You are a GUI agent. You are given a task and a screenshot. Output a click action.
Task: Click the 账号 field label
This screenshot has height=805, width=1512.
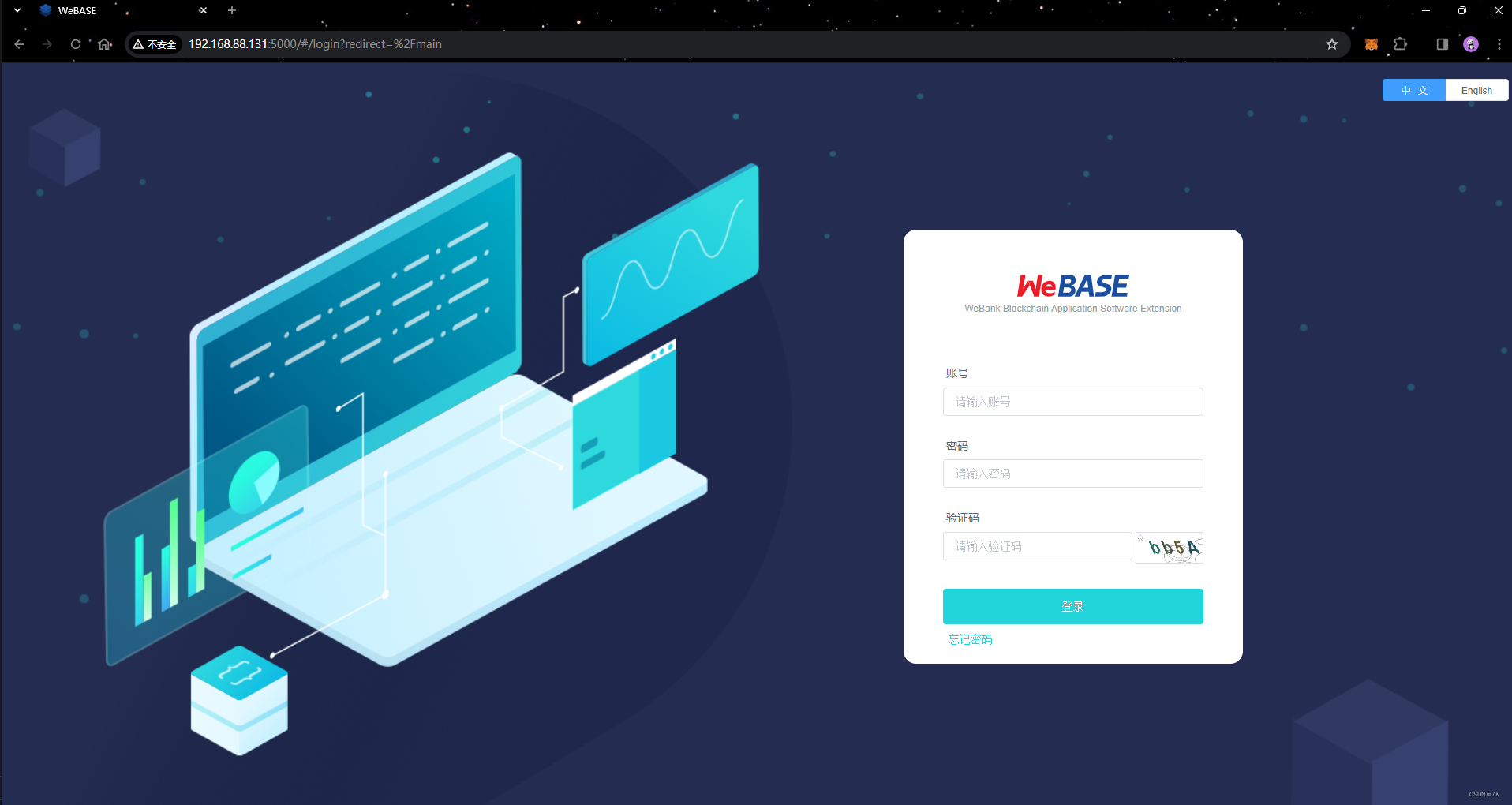(956, 373)
